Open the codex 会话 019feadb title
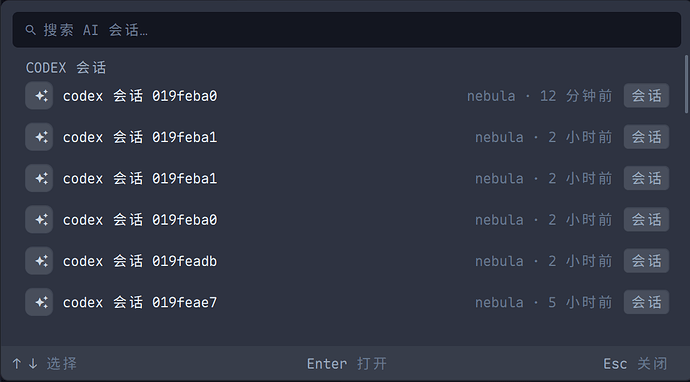The height and width of the screenshot is (382, 690). pos(140,261)
